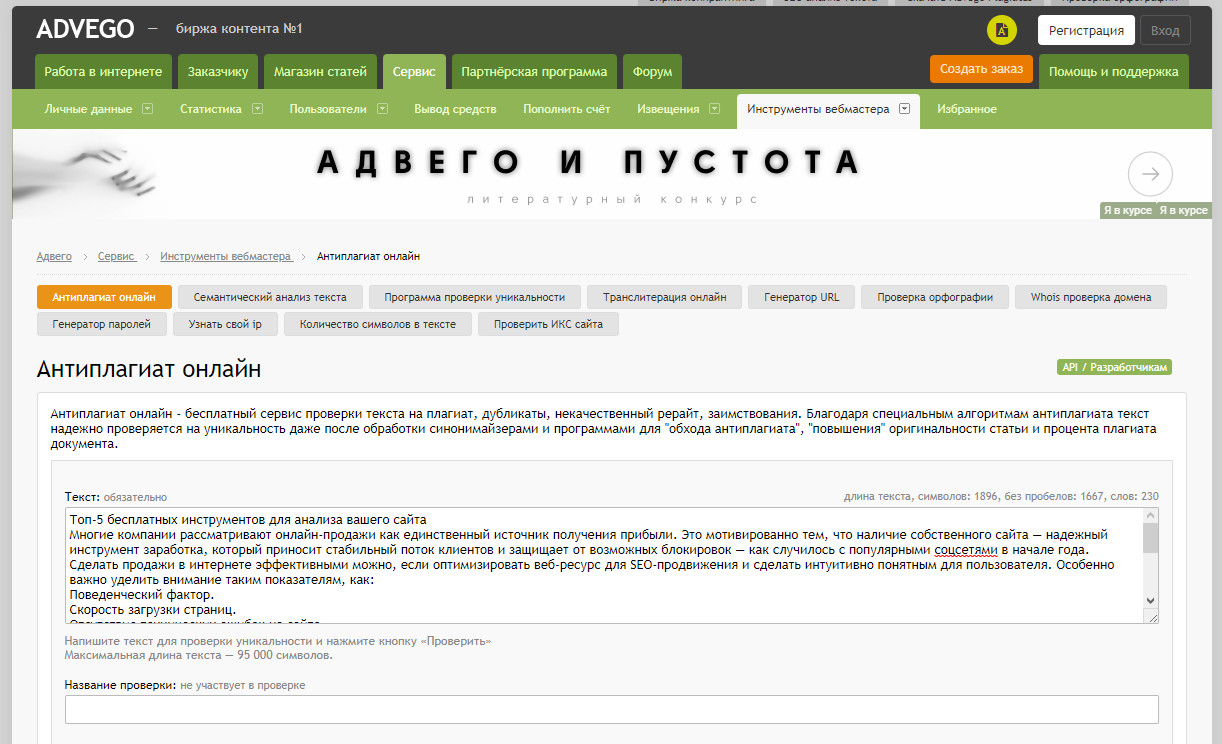Open the Личные данные submenu item
1222x744 pixels.
(x=88, y=109)
